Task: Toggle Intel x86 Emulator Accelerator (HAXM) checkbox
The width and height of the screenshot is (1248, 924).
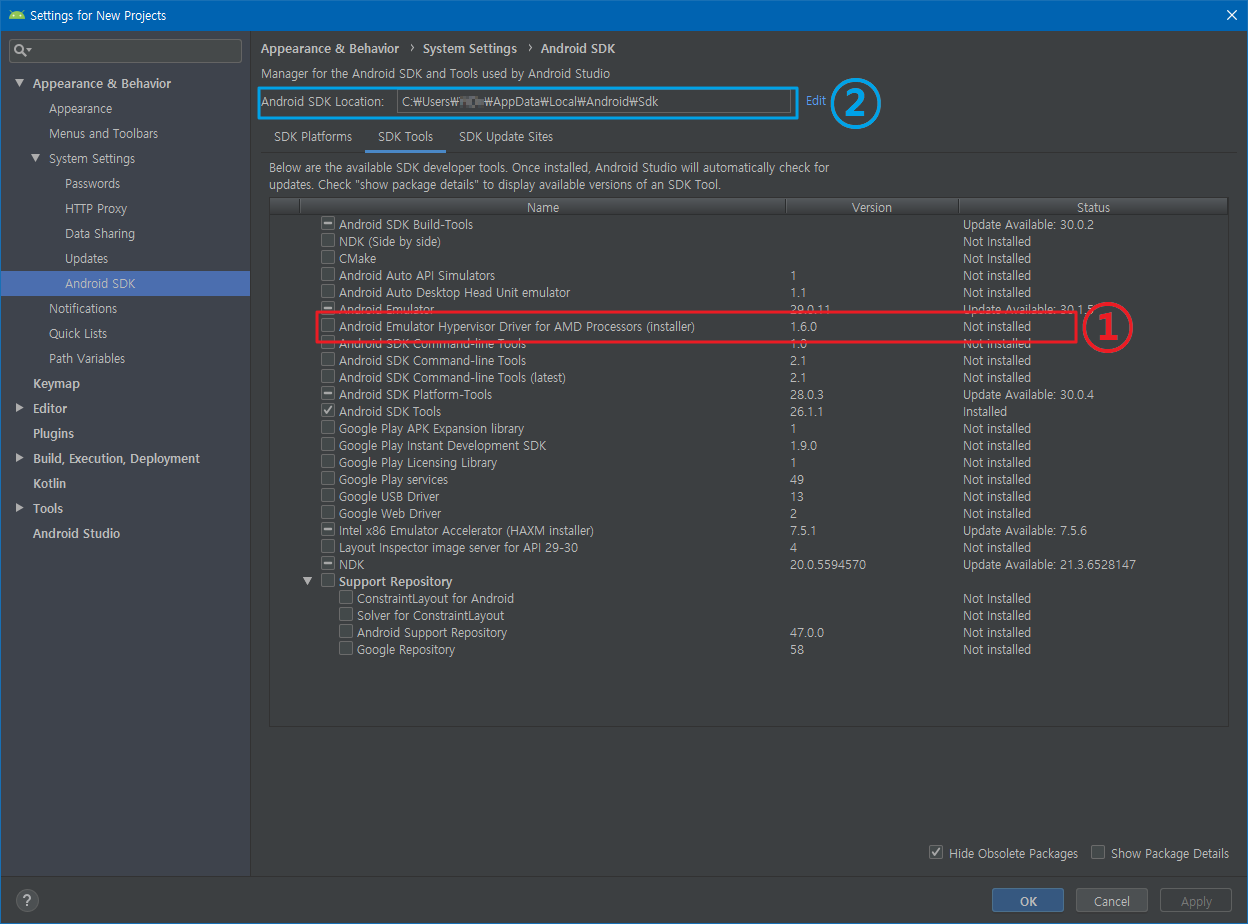Action: [x=328, y=530]
